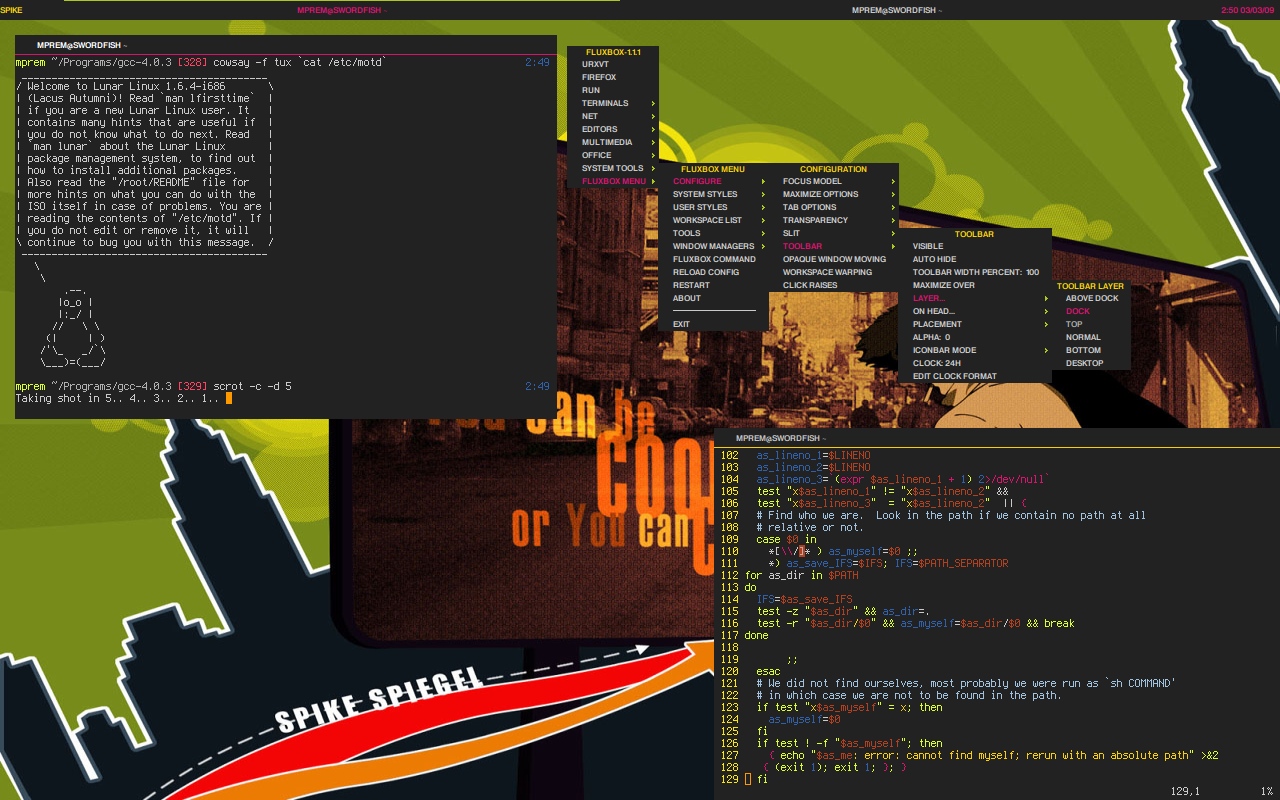Choose Normal toolbar layer
Screen dimensions: 1280x800
coord(1091,337)
